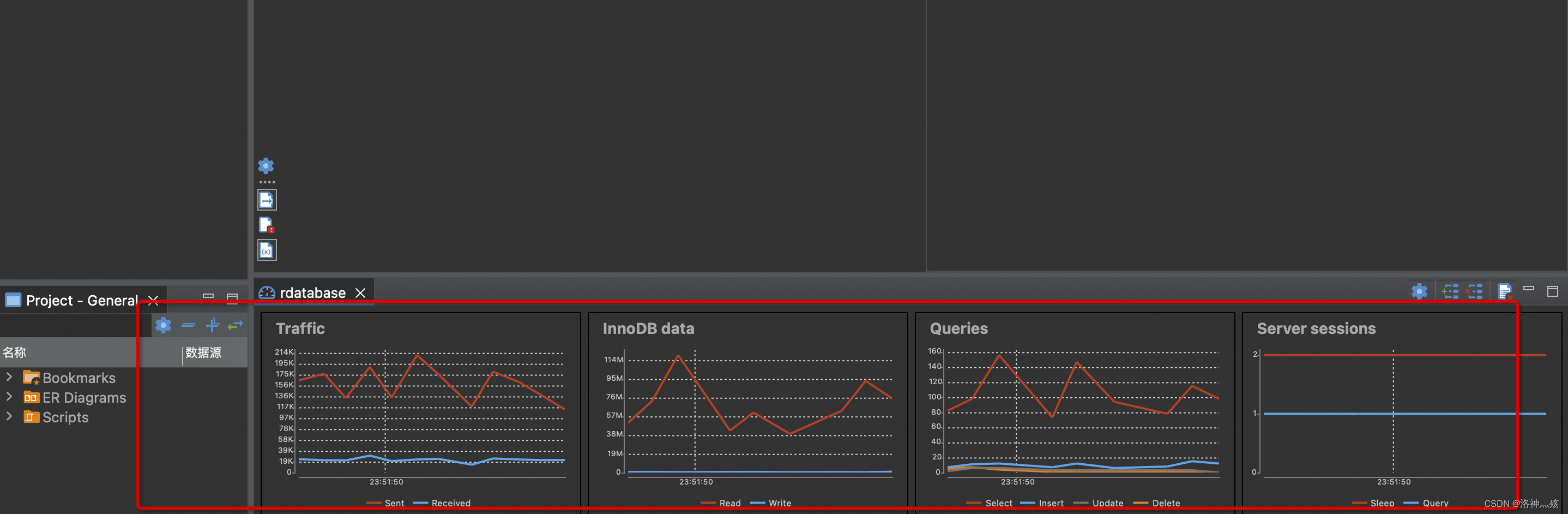Select Scripts in project tree
The width and height of the screenshot is (1568, 514).
click(x=65, y=417)
